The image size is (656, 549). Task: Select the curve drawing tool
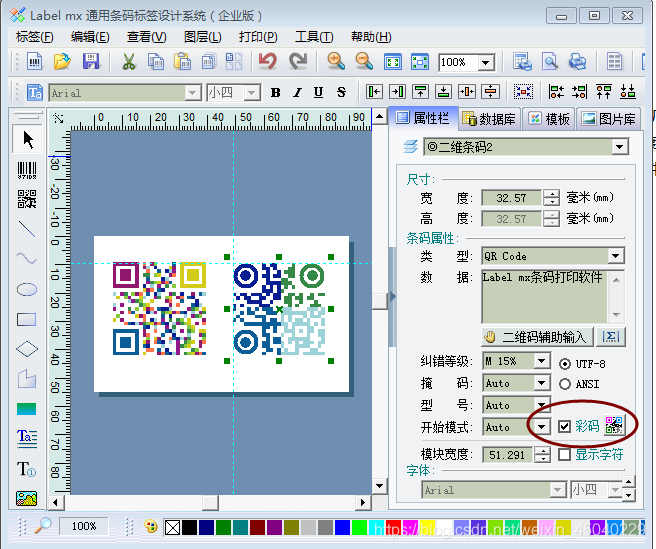point(27,258)
